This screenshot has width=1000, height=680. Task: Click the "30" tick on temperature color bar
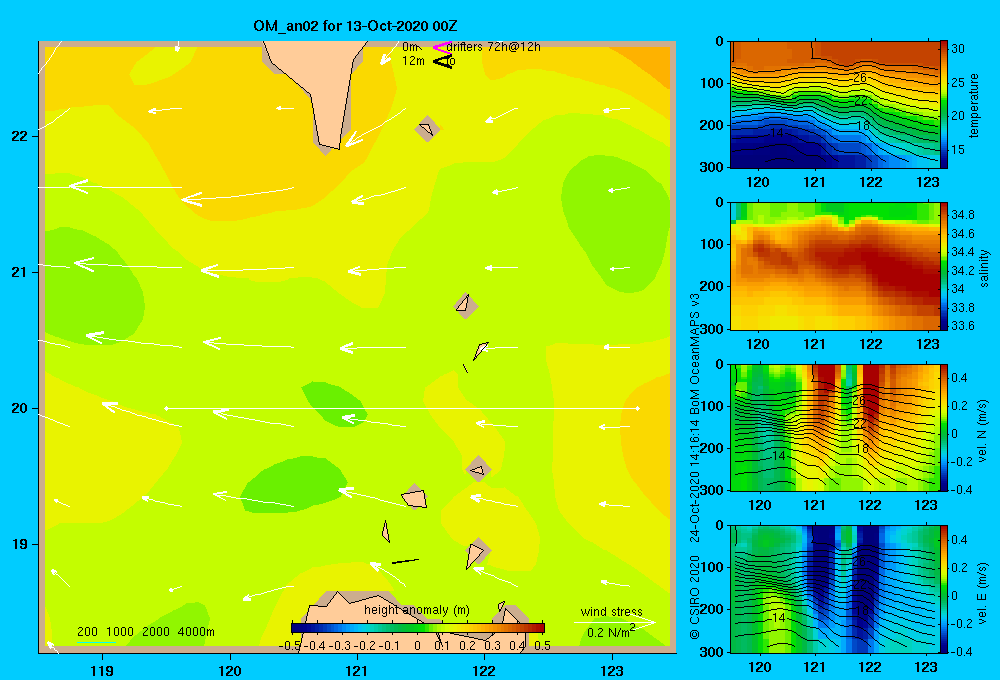click(958, 48)
